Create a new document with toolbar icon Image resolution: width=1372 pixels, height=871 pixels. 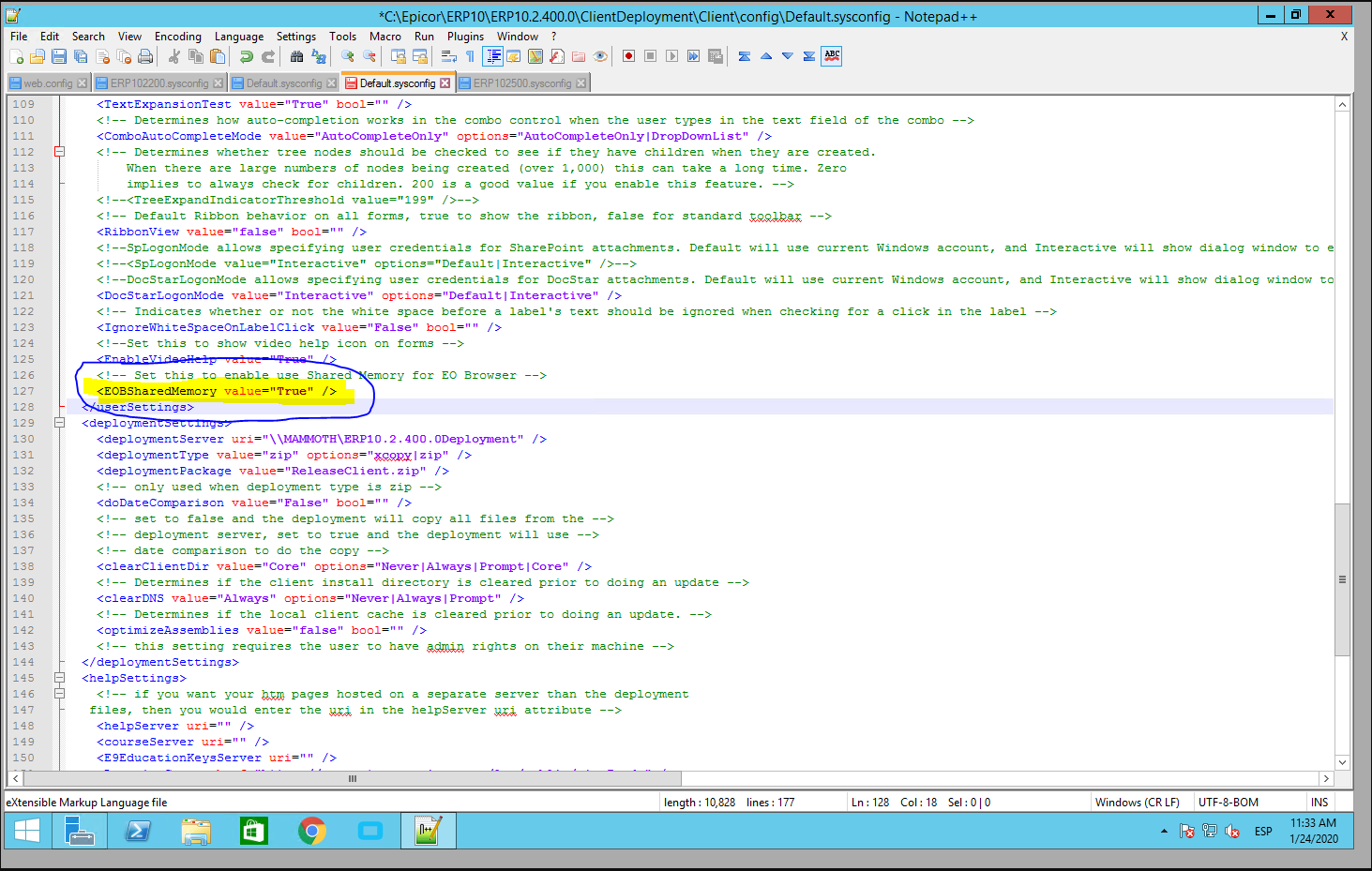16,56
